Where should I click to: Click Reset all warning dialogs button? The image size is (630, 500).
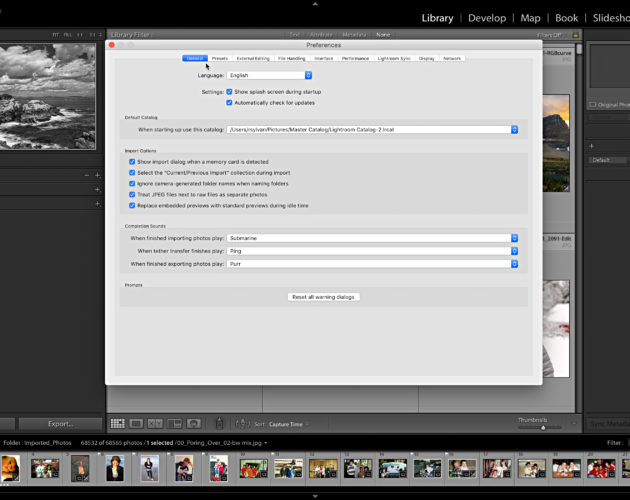[x=323, y=297]
